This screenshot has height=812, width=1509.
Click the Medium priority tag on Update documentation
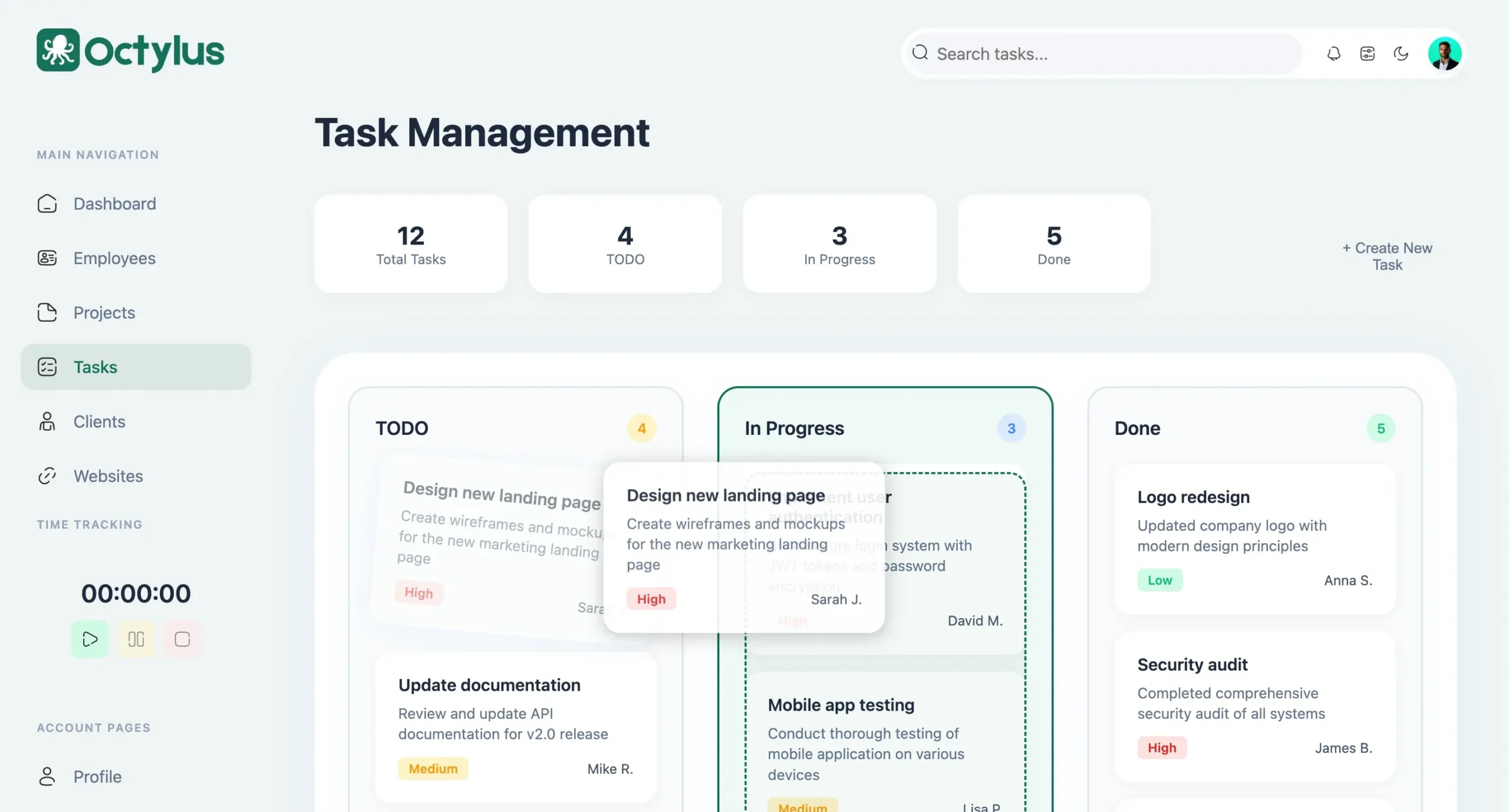(x=433, y=768)
